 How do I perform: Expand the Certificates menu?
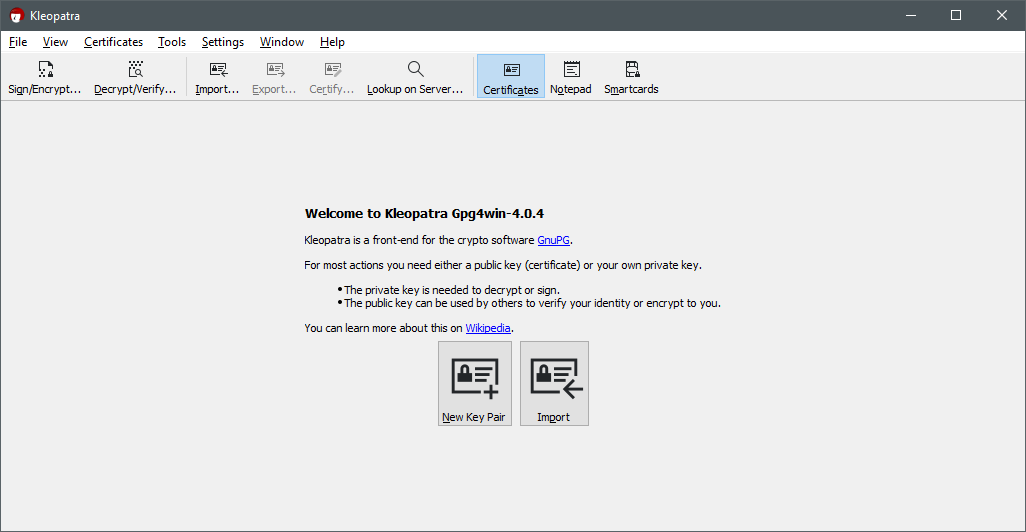[x=113, y=42]
